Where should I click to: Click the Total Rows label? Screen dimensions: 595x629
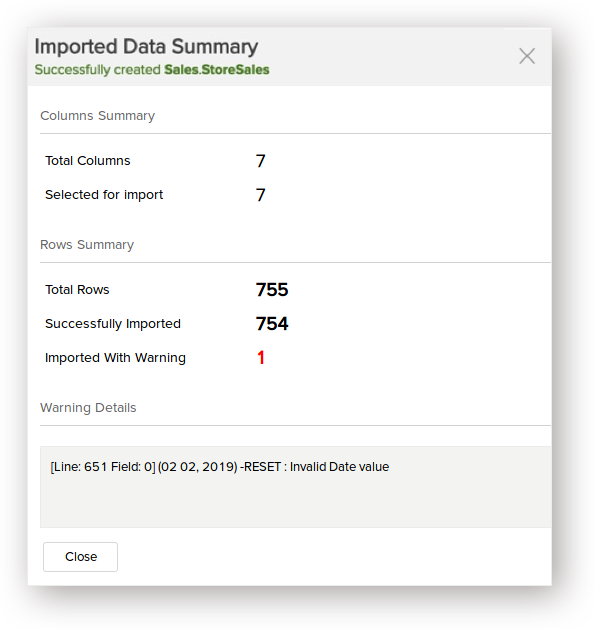[77, 290]
